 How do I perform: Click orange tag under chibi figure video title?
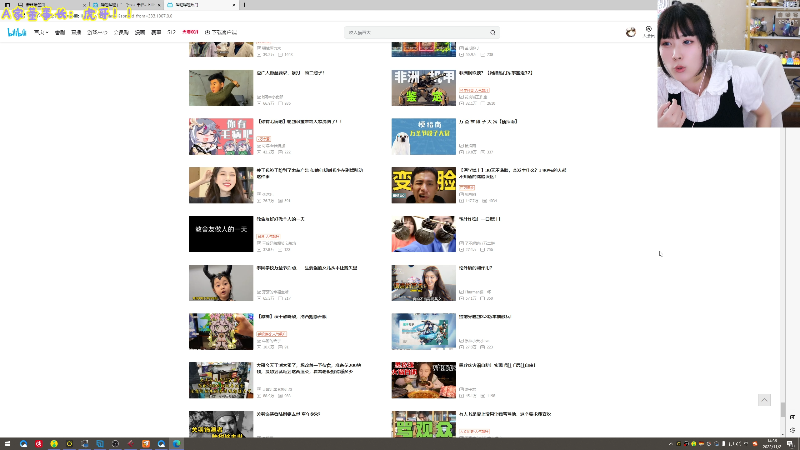click(271, 334)
